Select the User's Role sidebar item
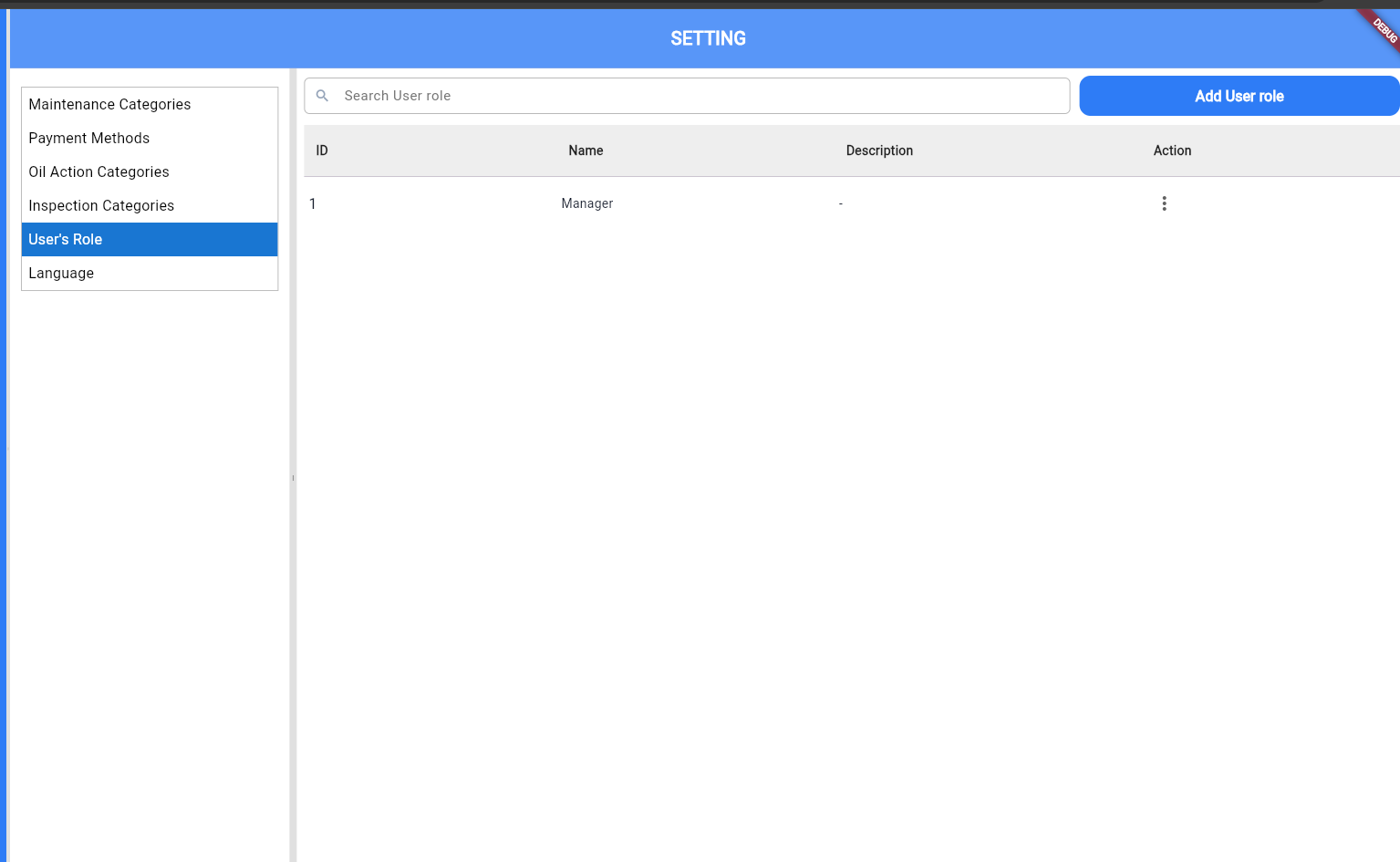 click(66, 240)
